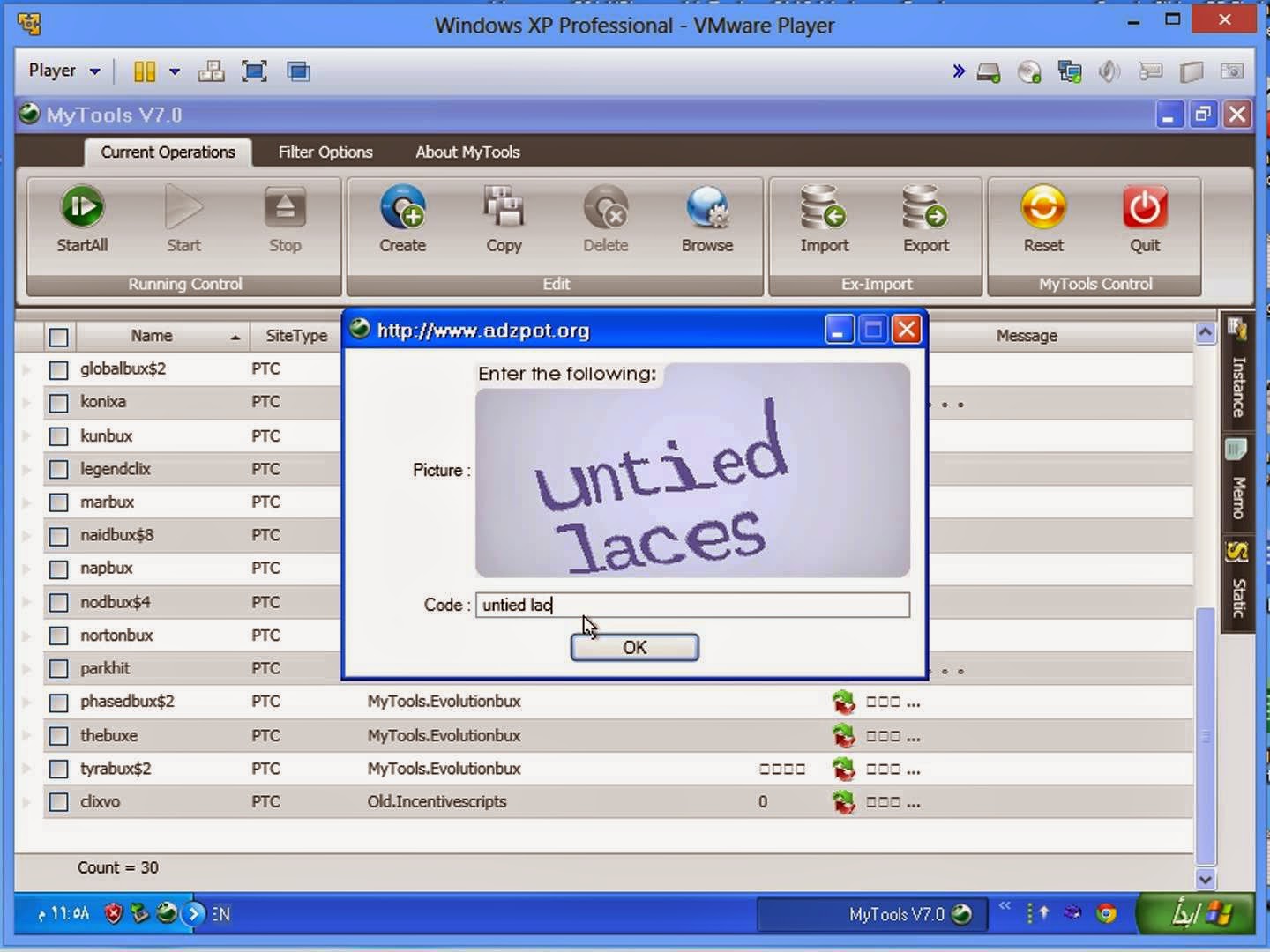Switch to the Filter Options tab

[x=325, y=152]
